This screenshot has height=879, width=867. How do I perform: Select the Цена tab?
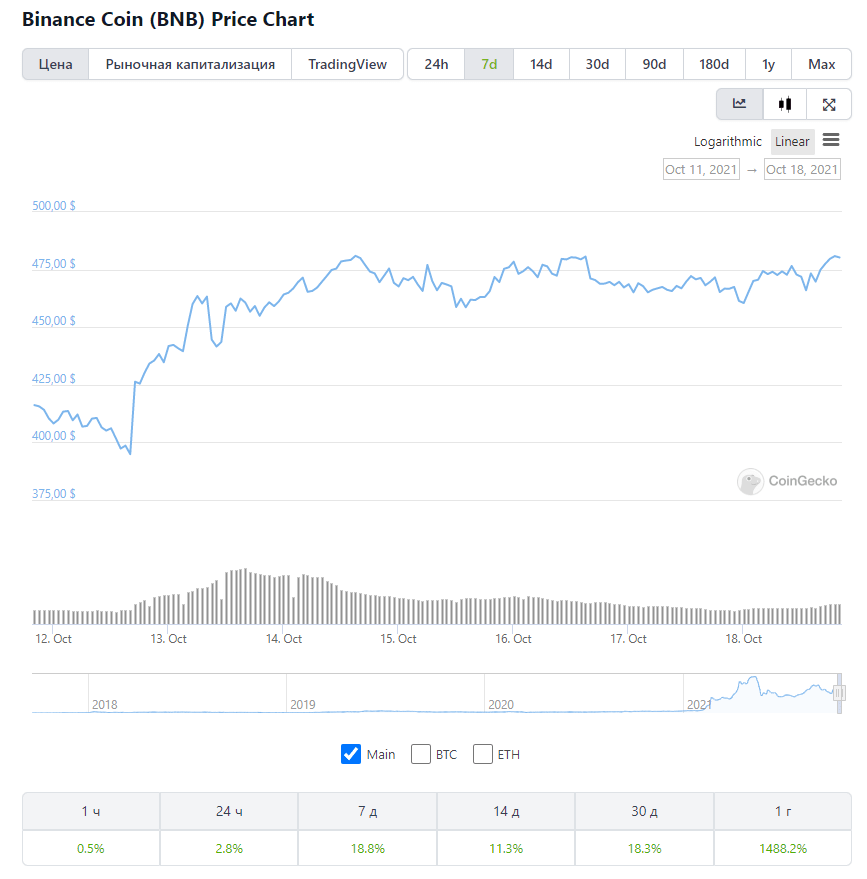[x=55, y=64]
